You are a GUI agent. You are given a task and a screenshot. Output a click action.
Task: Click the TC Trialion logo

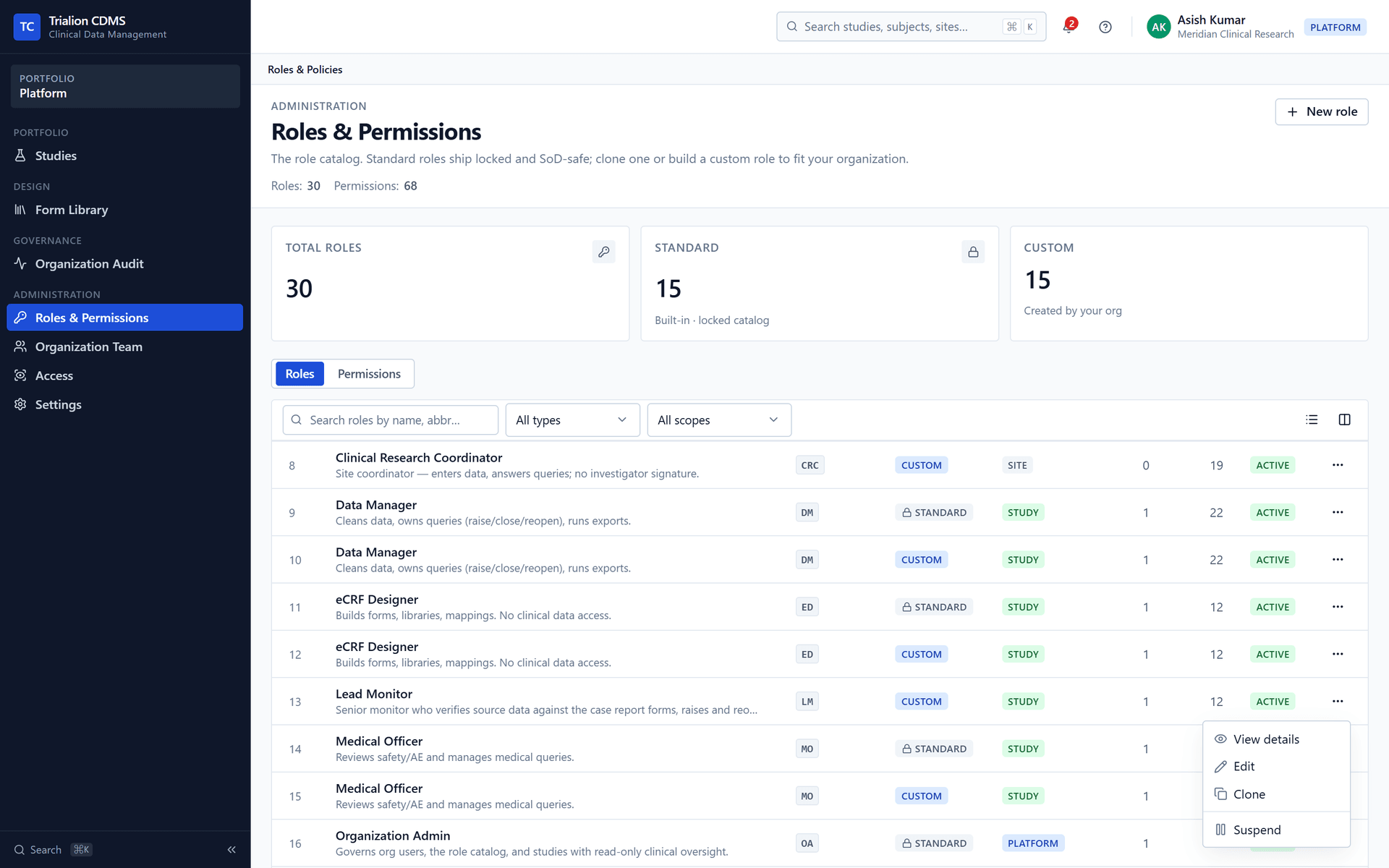27,27
